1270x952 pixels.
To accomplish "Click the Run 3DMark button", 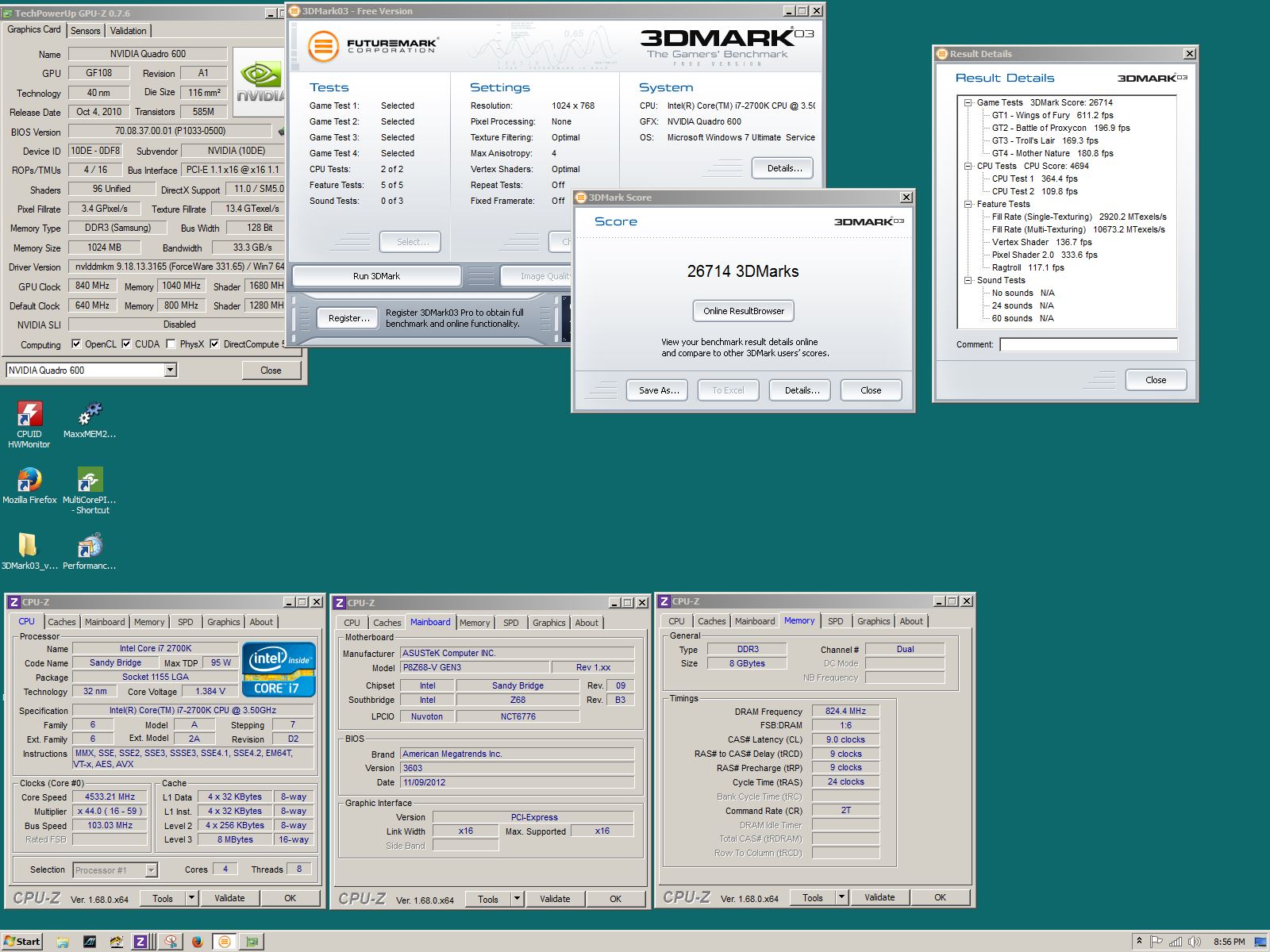I will (x=376, y=276).
